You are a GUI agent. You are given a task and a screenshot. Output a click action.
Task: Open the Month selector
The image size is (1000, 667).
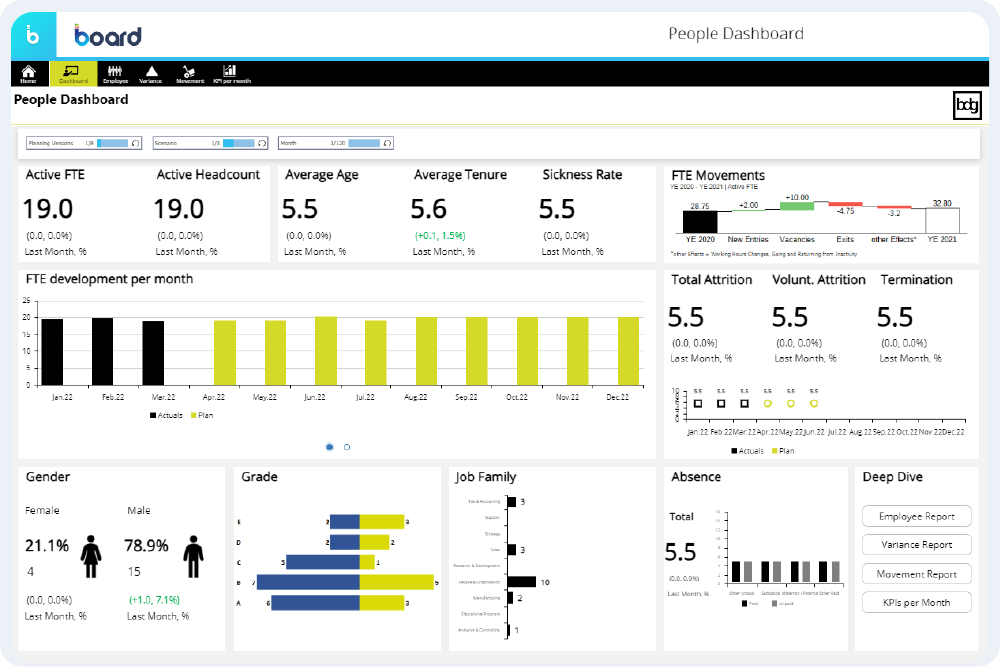[336, 143]
